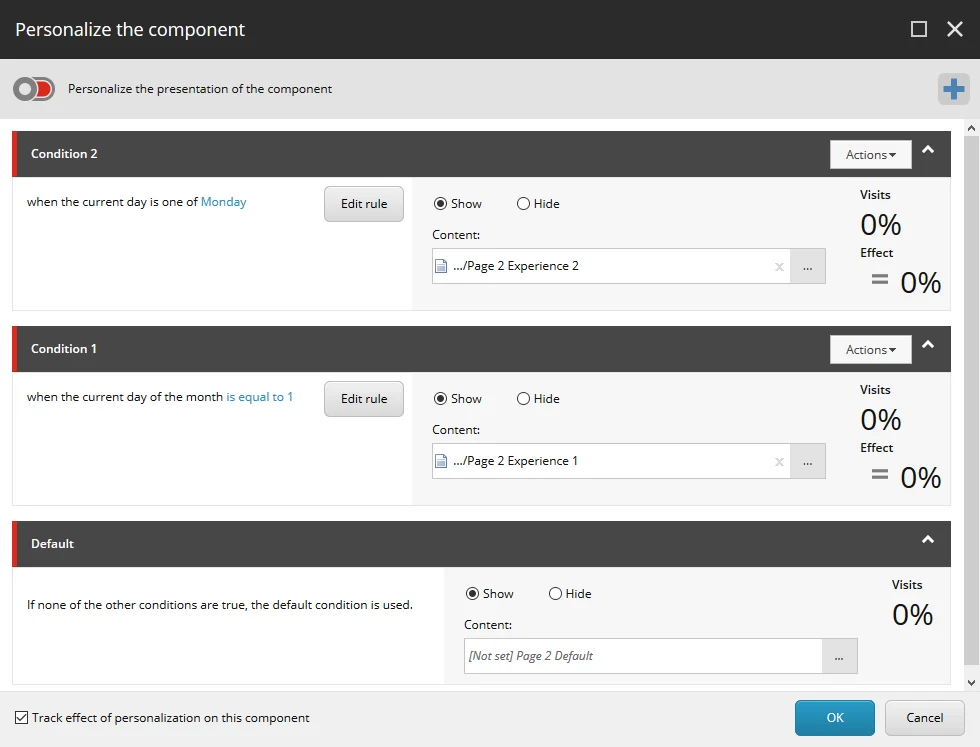This screenshot has width=980, height=747.
Task: Clear Page 2 Experience 1 content with x icon
Action: pos(779,462)
